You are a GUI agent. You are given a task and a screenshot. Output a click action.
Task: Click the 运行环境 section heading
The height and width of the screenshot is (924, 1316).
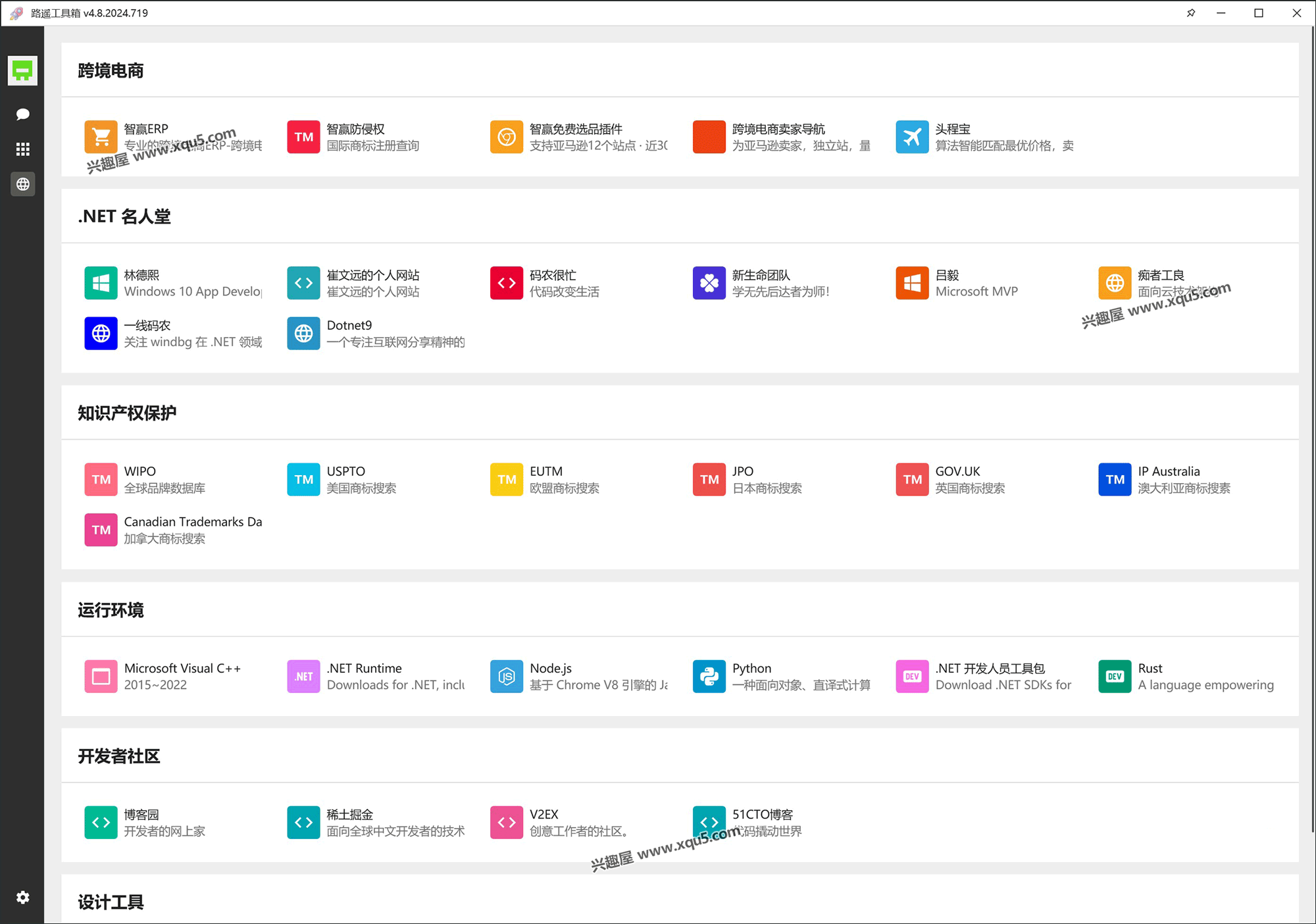click(x=111, y=610)
